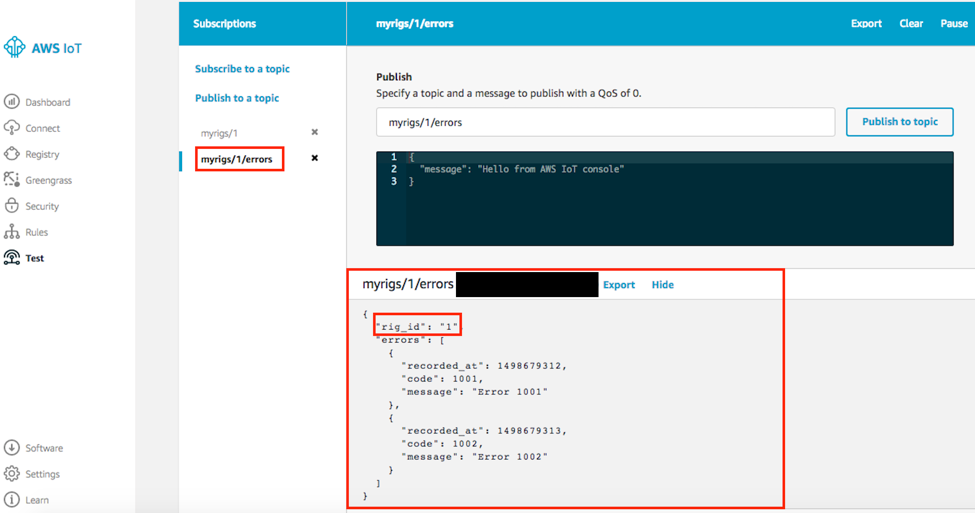Screen dimensions: 975x513
Task: Click the "recorded_at": 1498679313 line
Action: coord(484,430)
